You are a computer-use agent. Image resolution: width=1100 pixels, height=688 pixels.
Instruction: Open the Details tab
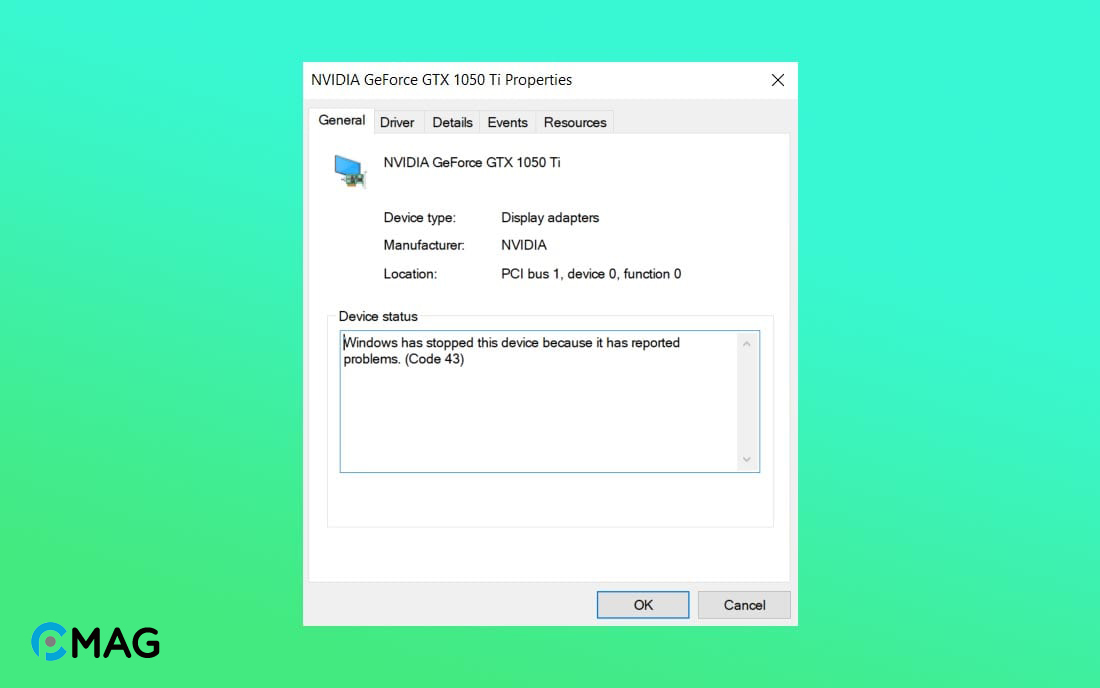pos(452,122)
